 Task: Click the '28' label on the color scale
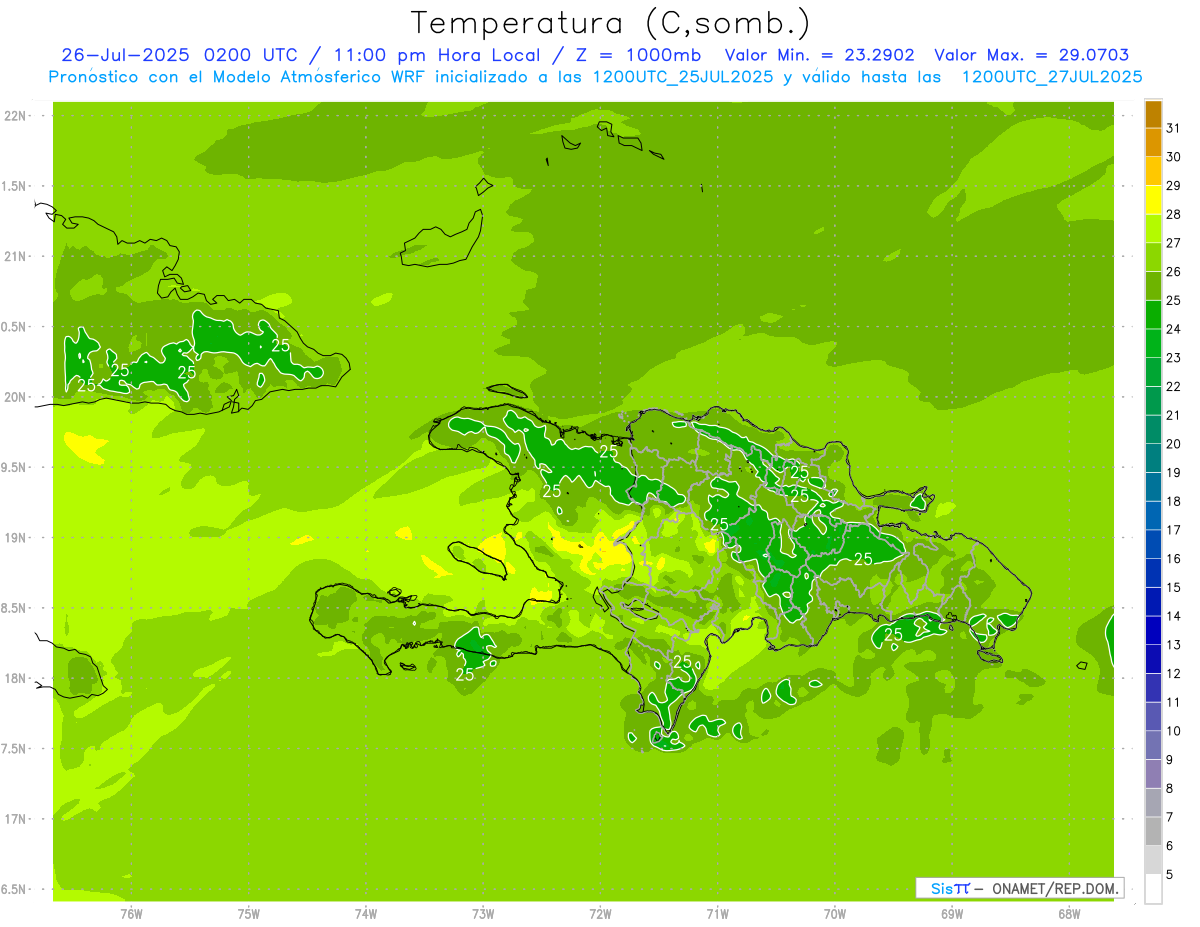1173,214
